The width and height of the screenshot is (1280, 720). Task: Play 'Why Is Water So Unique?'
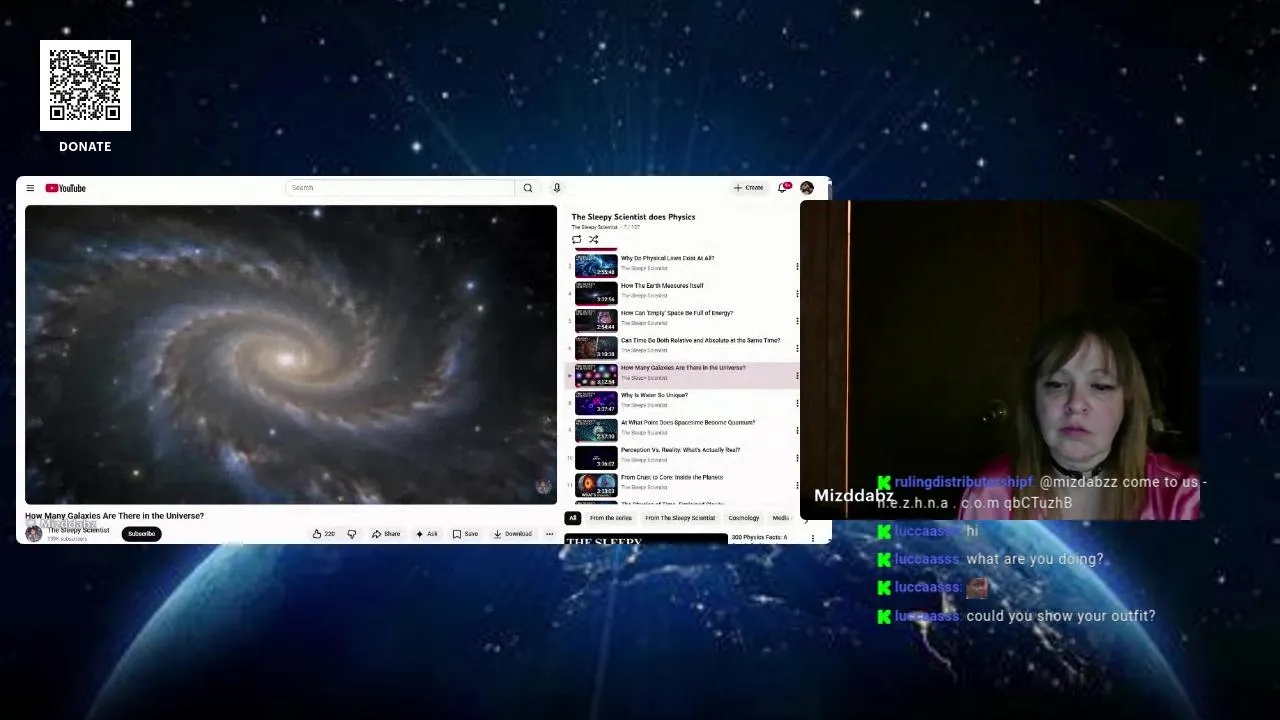[x=654, y=395]
